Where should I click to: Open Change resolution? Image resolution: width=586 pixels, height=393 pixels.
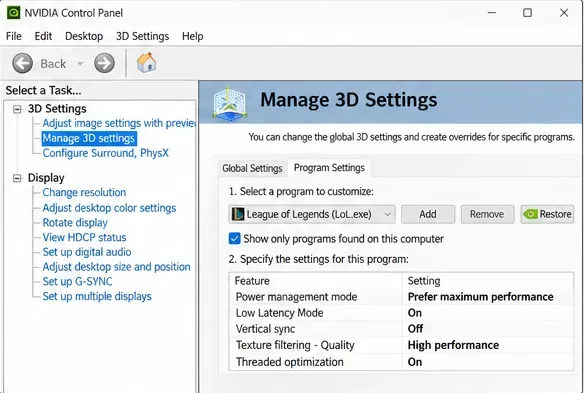click(x=84, y=192)
